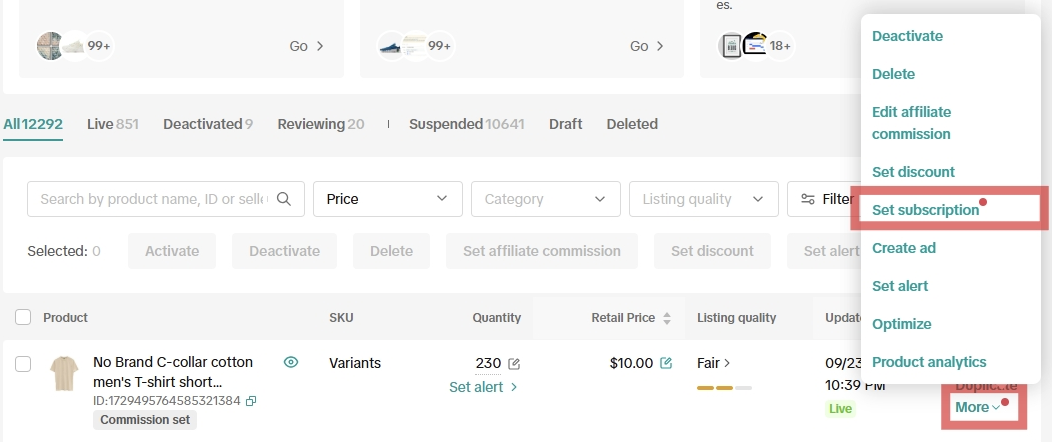
Task: Click the edit quantity pencil icon
Action: [514, 364]
